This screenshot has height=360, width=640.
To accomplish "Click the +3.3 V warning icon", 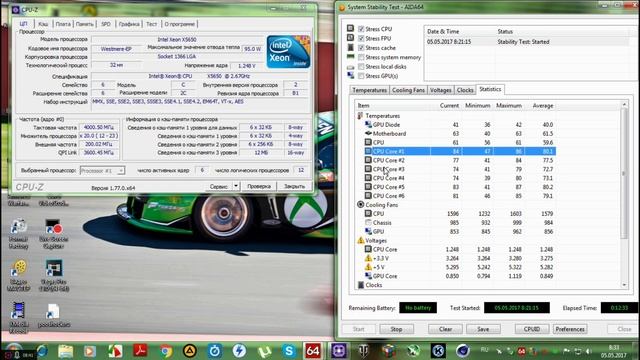I will 368,258.
